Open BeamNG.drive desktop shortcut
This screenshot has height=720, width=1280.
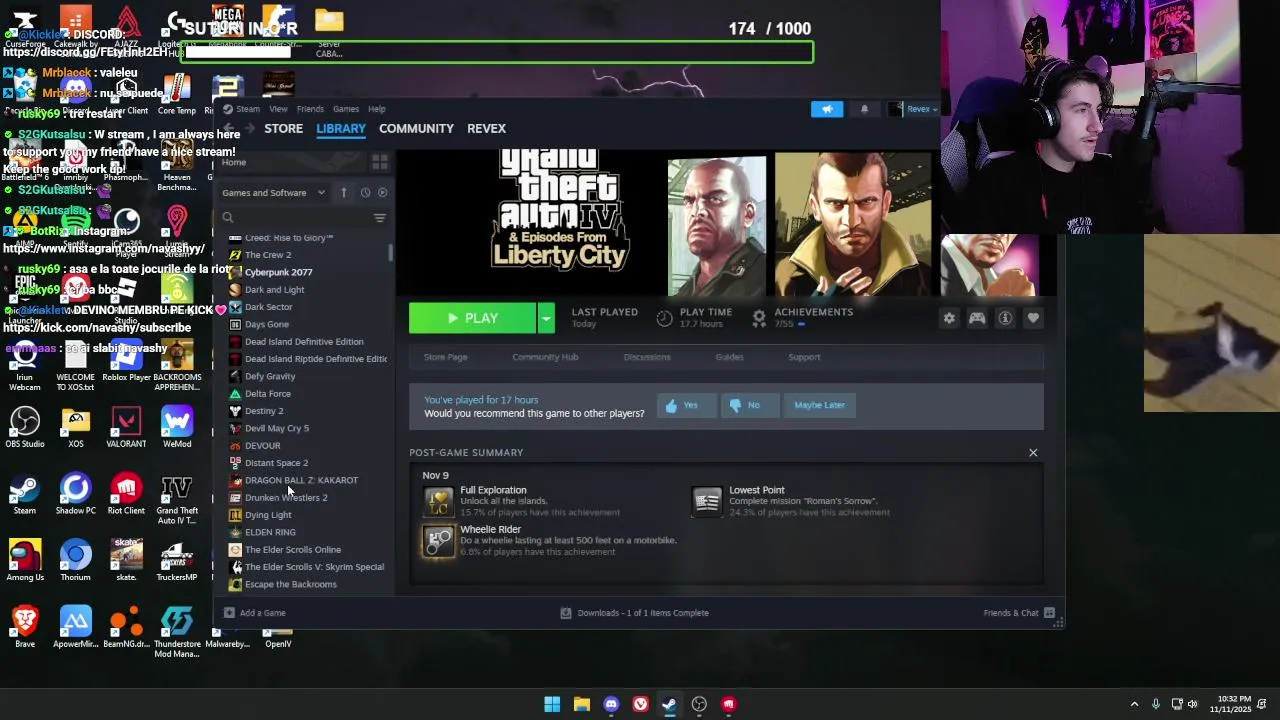126,627
